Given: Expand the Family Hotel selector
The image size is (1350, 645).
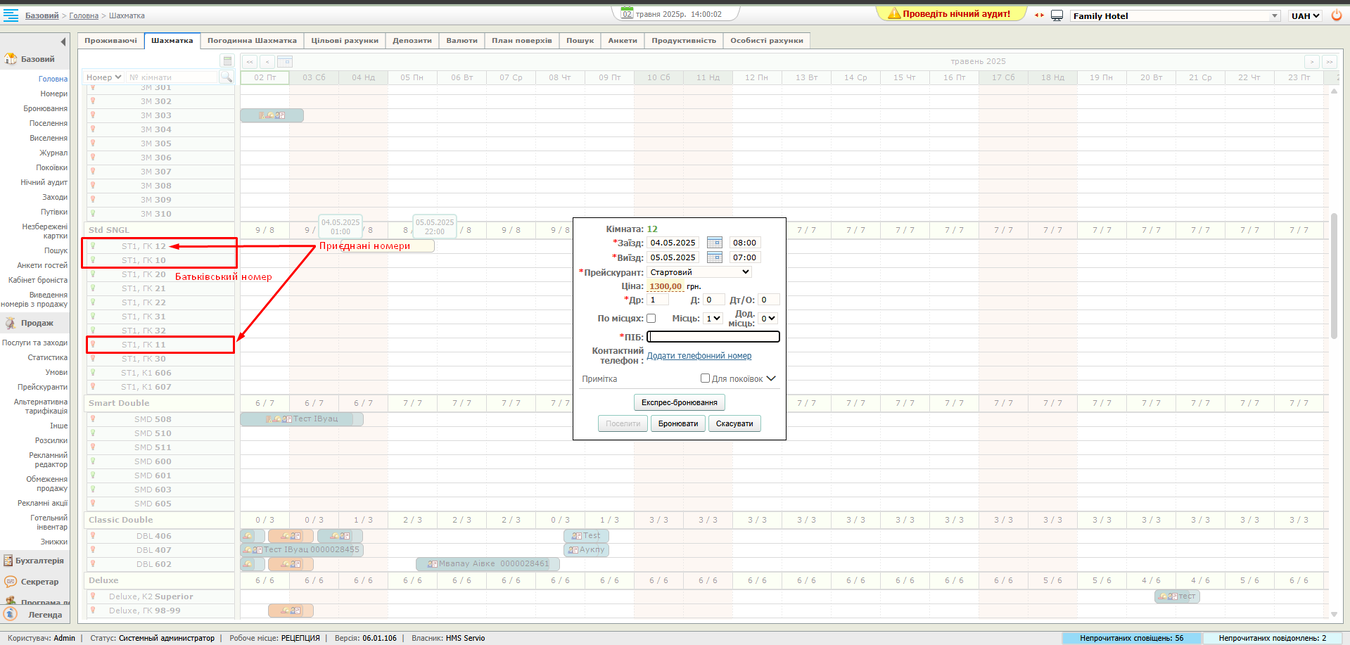Looking at the screenshot, I should (1174, 16).
